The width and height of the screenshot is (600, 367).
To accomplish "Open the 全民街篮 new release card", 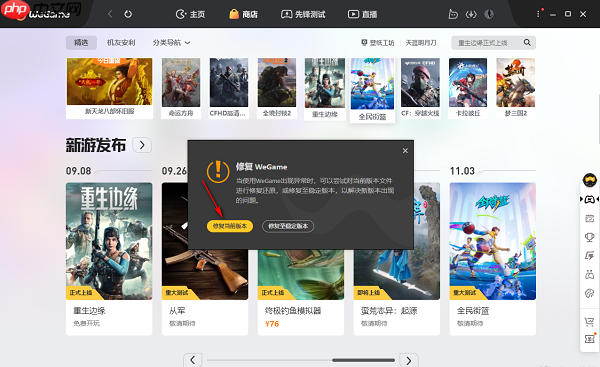I will 493,259.
